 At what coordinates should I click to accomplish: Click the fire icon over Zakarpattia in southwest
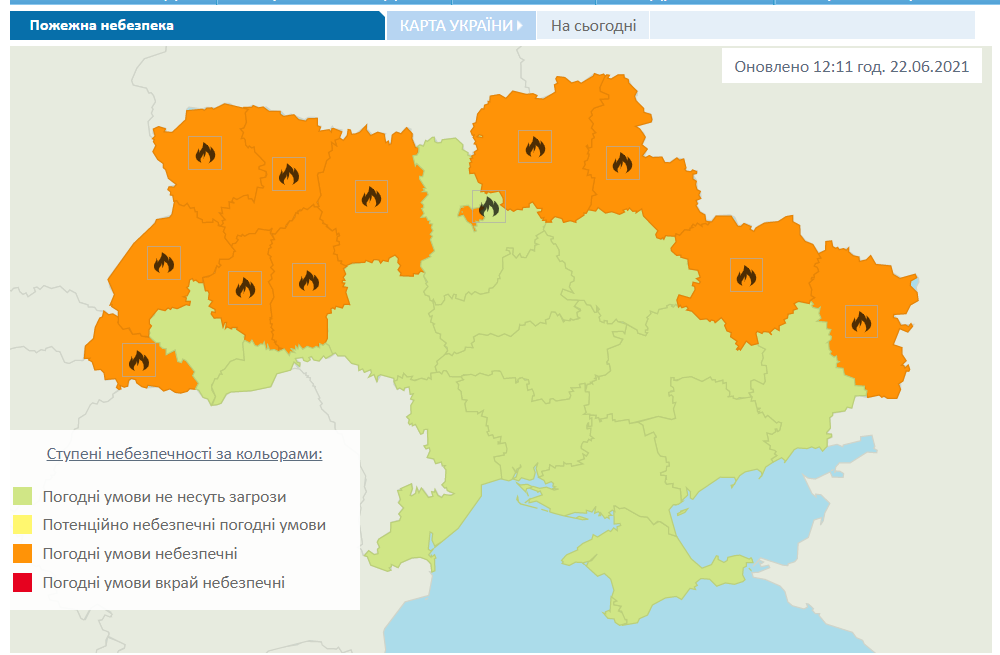[x=137, y=361]
